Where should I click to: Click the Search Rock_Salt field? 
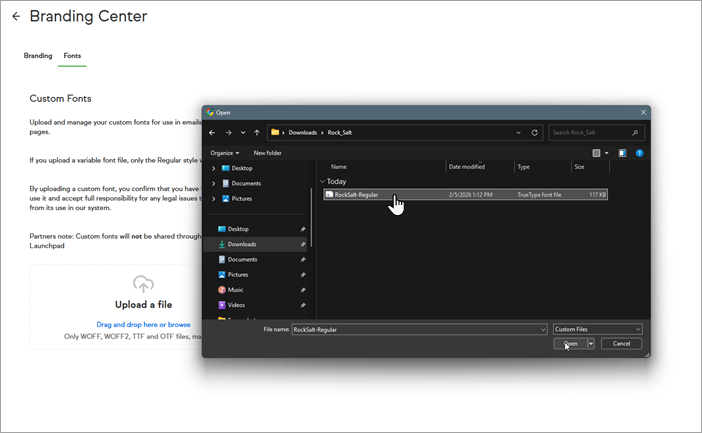coord(590,132)
